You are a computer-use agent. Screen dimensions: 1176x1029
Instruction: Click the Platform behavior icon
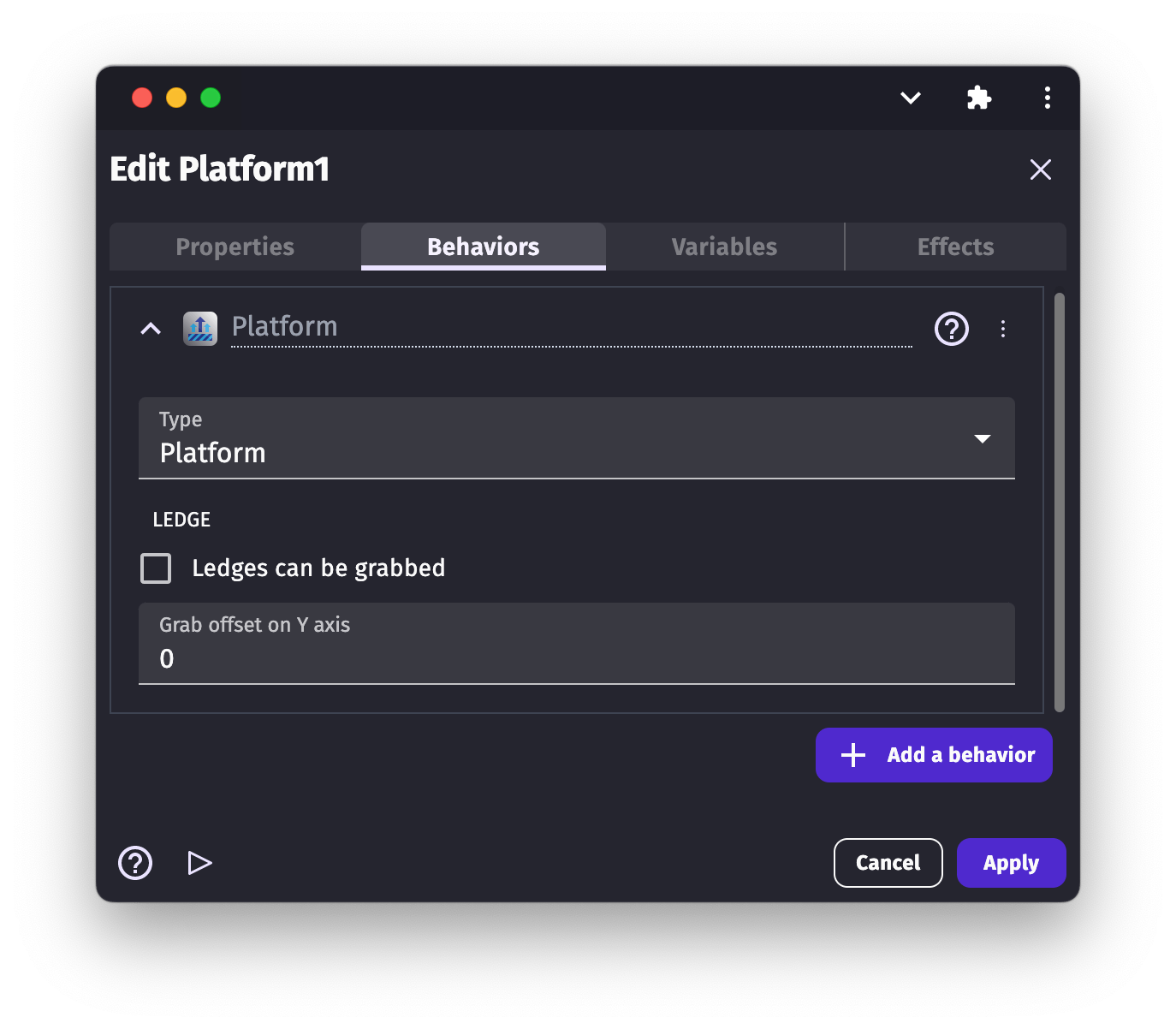tap(200, 328)
